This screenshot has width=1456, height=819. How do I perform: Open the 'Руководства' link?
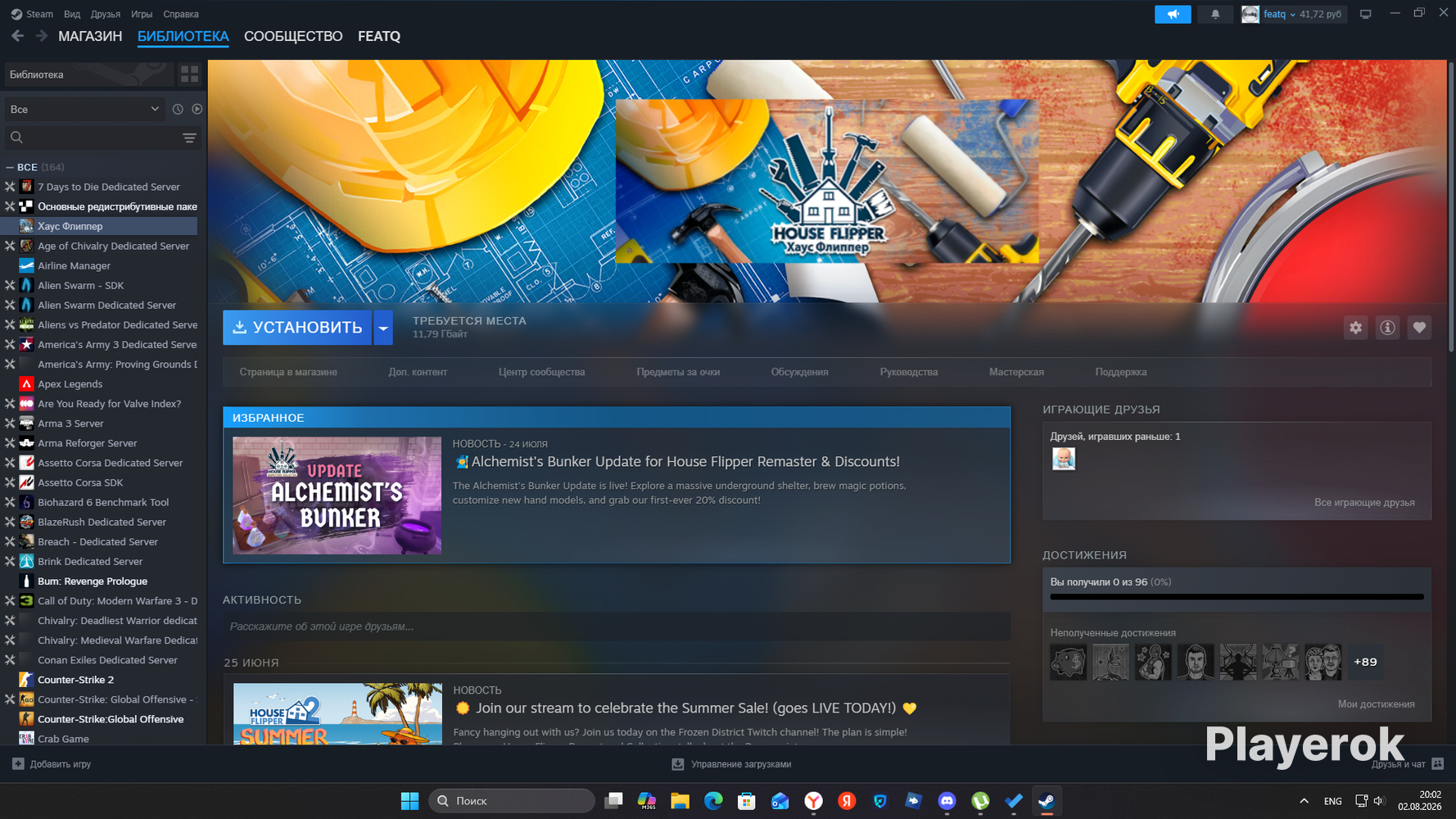[x=908, y=372]
